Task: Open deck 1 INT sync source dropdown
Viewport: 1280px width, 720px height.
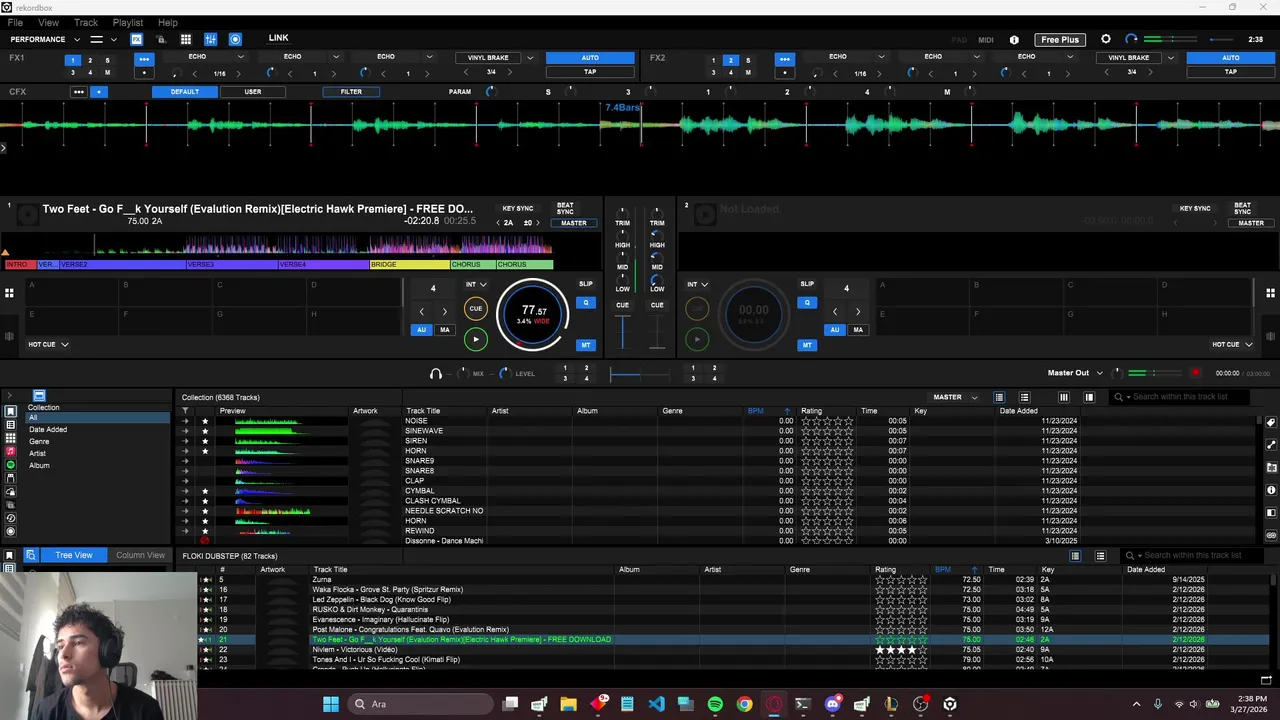Action: click(x=476, y=284)
